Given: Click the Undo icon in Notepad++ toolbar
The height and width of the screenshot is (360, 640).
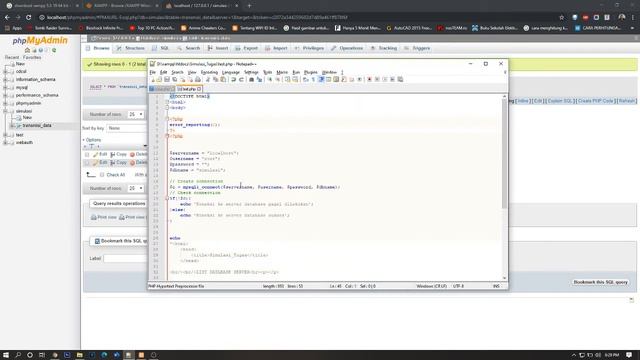Looking at the screenshot, I should point(233,80).
